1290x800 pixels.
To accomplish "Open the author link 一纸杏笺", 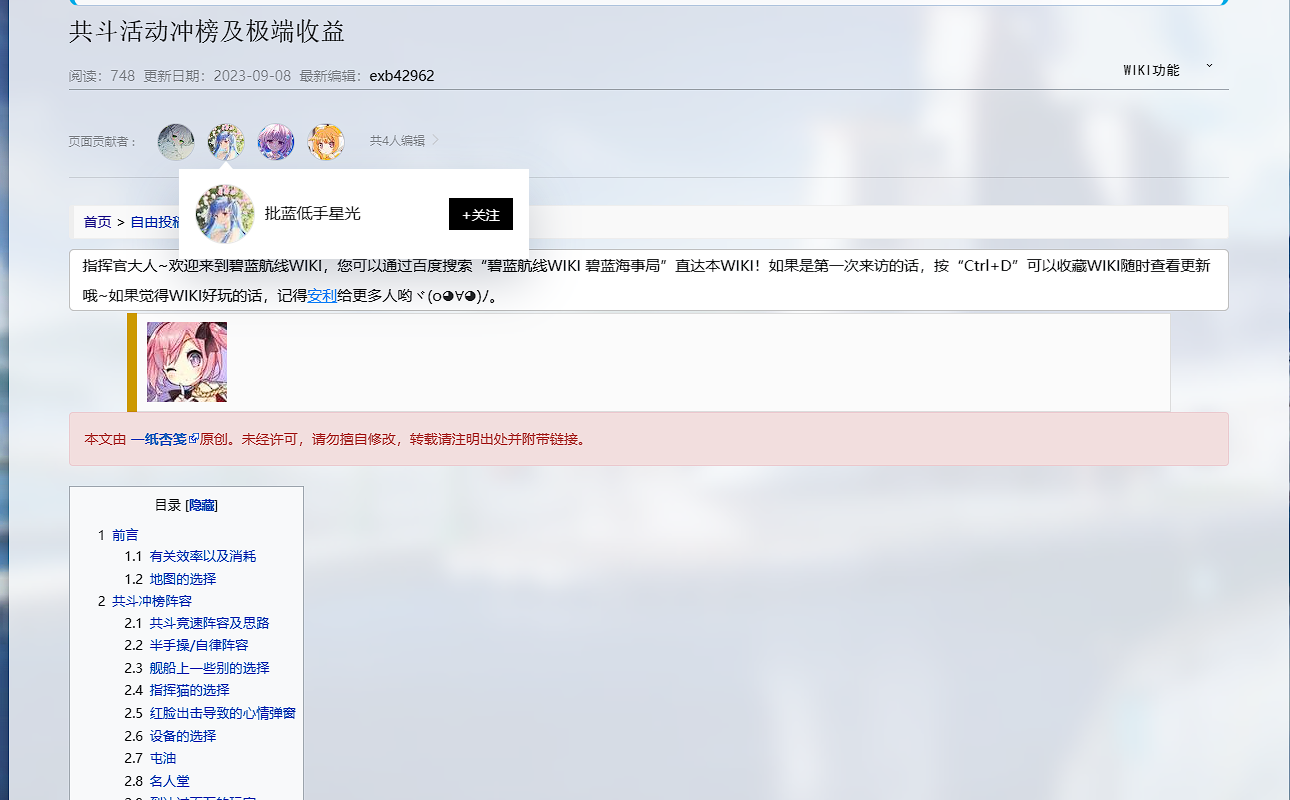I will tap(164, 439).
